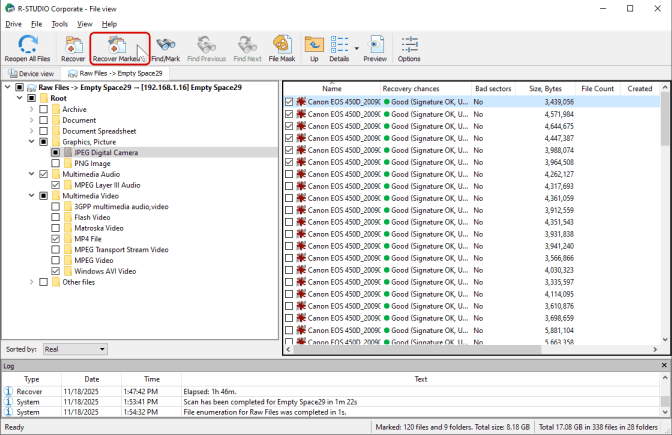Open the Preview tool
This screenshot has height=435, width=672.
pos(375,48)
